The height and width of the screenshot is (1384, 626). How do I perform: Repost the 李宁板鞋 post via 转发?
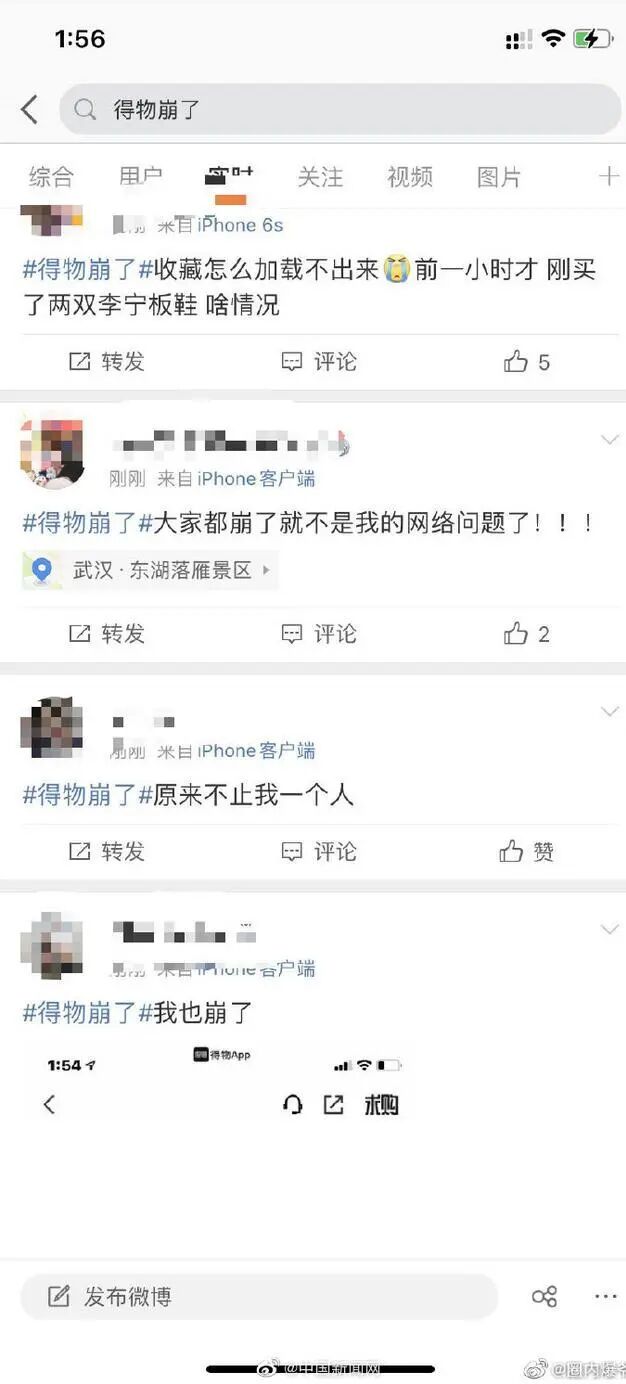(x=107, y=362)
